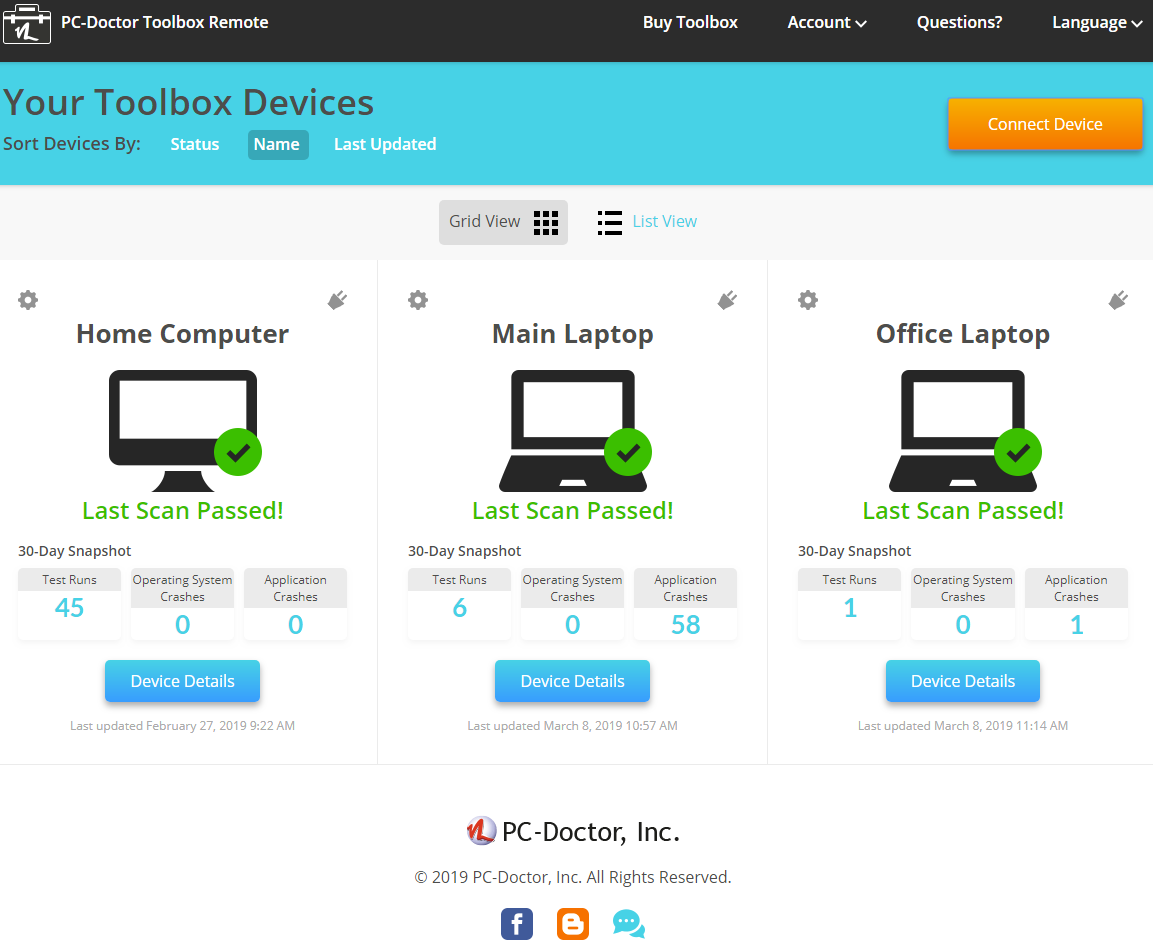Click the List View lines icon
Image resolution: width=1153 pixels, height=942 pixels.
coord(610,222)
